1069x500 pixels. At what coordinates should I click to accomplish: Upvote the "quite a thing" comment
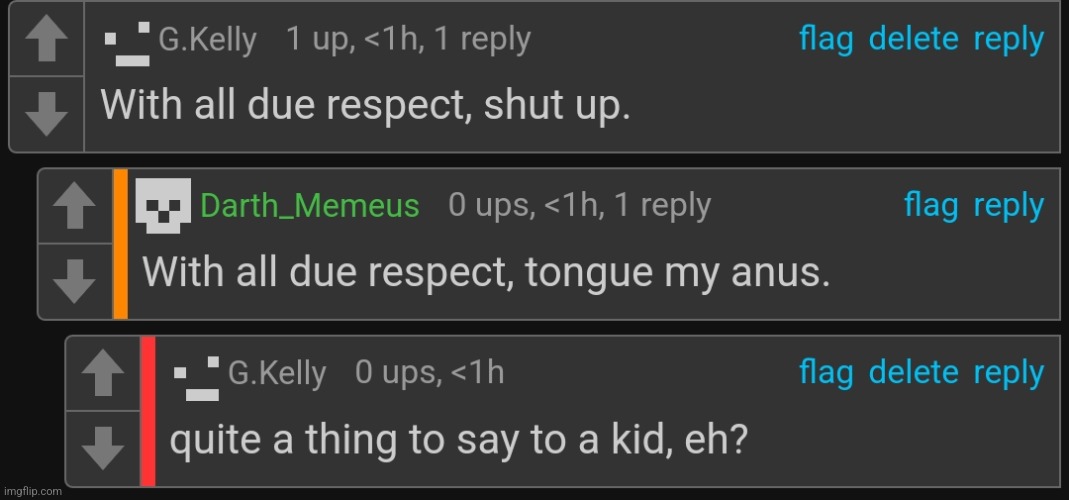[x=102, y=374]
